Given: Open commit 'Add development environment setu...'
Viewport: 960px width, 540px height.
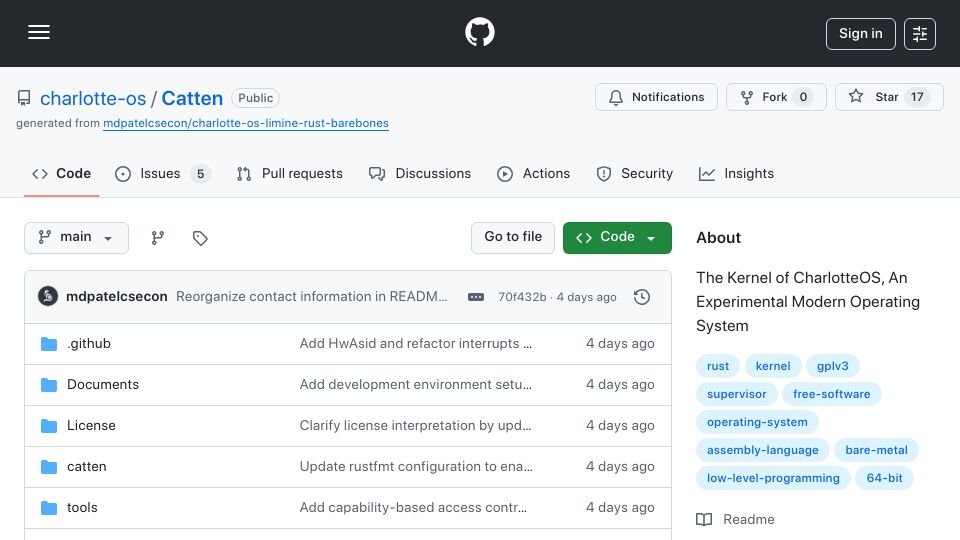Looking at the screenshot, I should 416,384.
